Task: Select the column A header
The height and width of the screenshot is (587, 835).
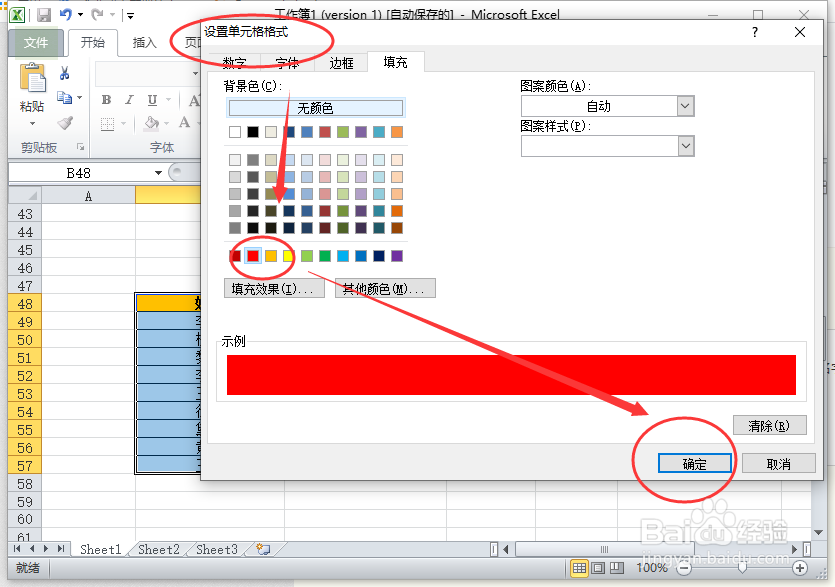Action: click(x=88, y=195)
